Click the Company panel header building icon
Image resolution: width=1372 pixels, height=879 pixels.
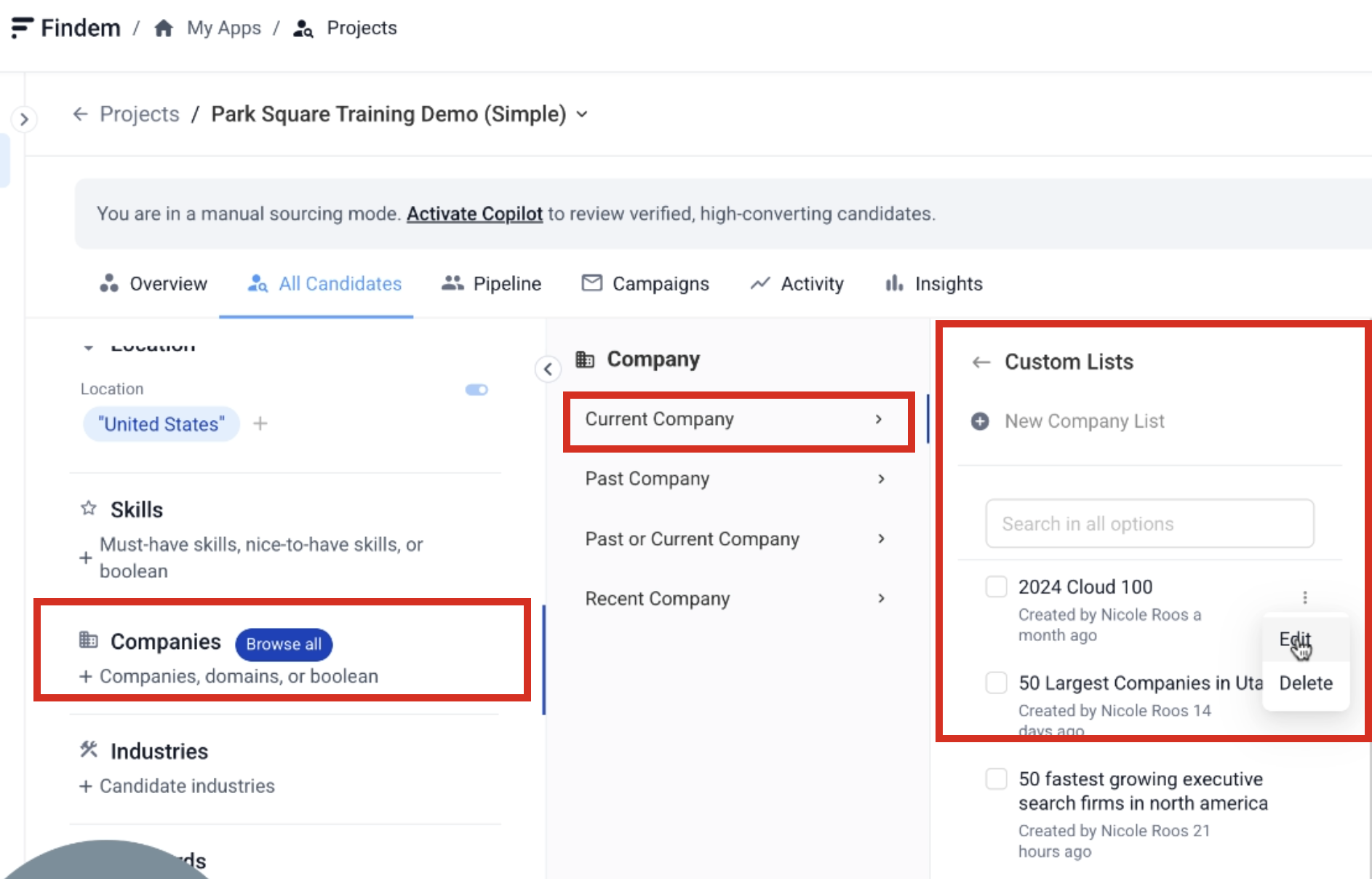[x=585, y=359]
